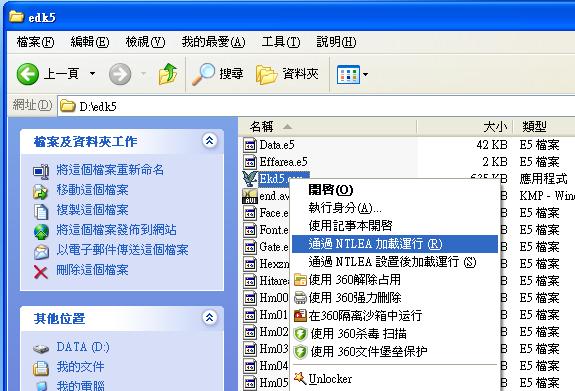Click 刪除這個檔案 link
This screenshot has width=575, height=391.
click(92, 270)
